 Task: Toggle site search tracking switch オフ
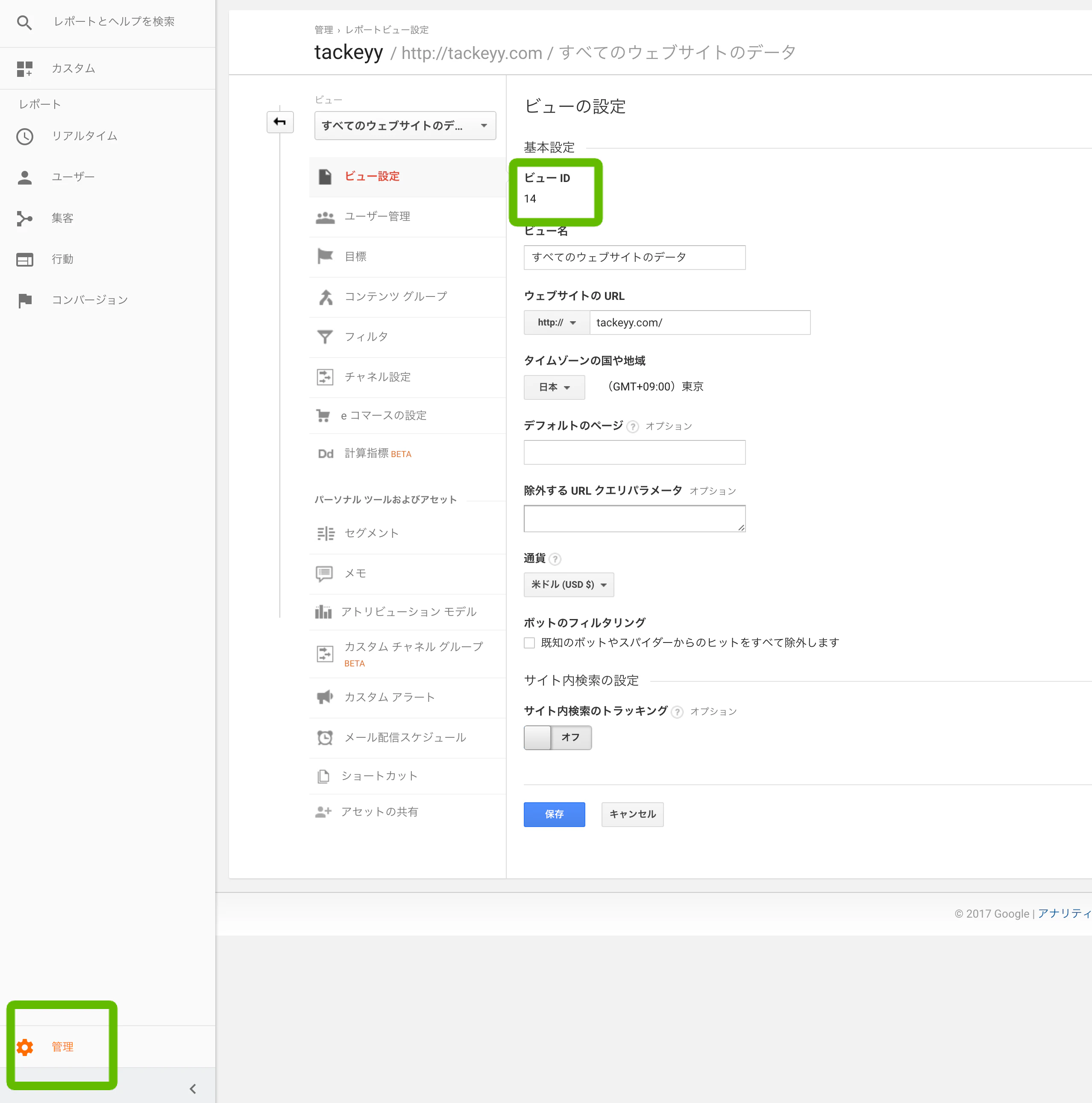click(x=558, y=738)
